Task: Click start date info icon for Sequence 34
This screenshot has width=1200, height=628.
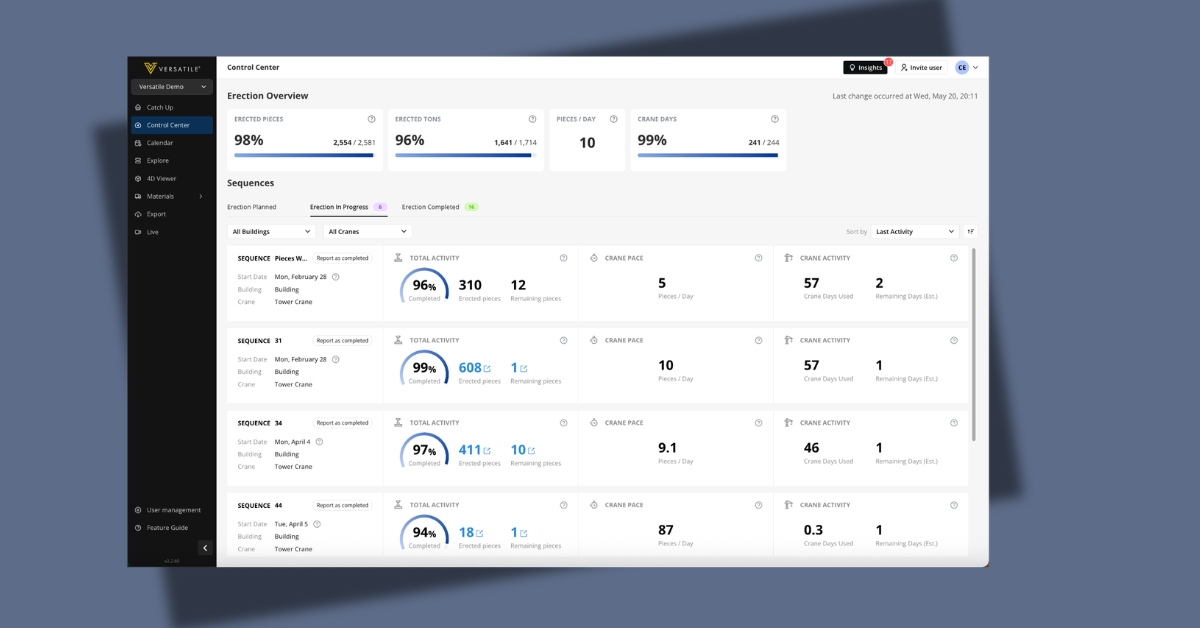Action: [x=319, y=442]
